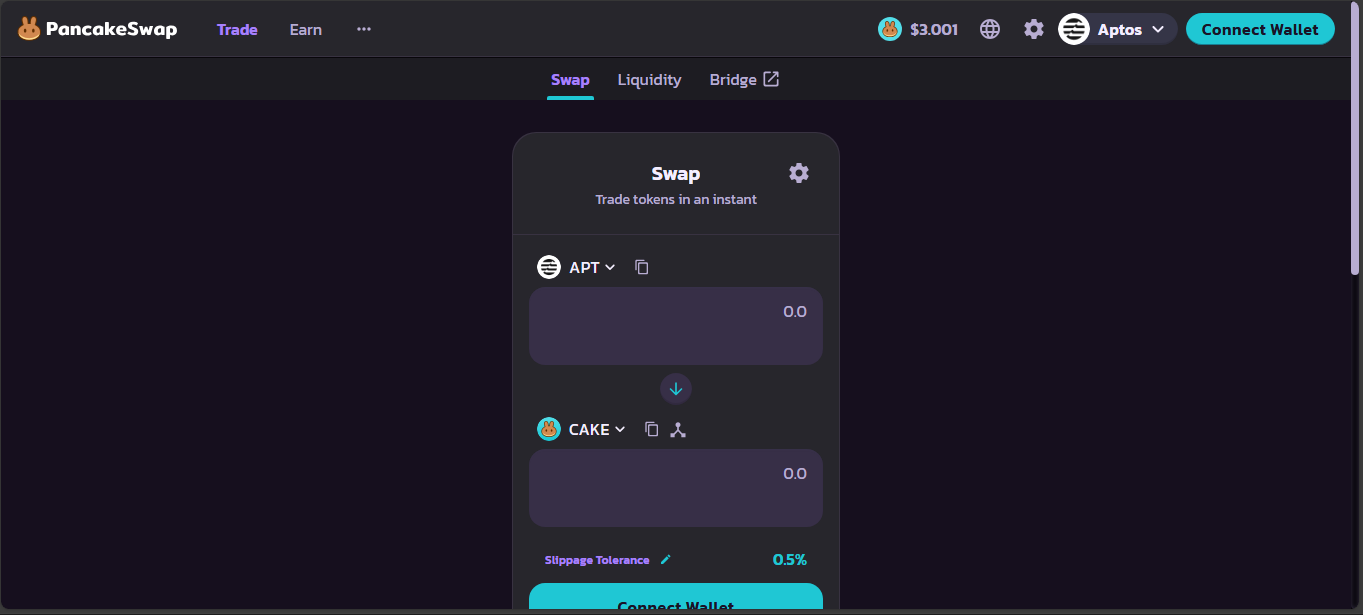The height and width of the screenshot is (615, 1363).
Task: Copy the CAKE token address
Action: tap(652, 429)
